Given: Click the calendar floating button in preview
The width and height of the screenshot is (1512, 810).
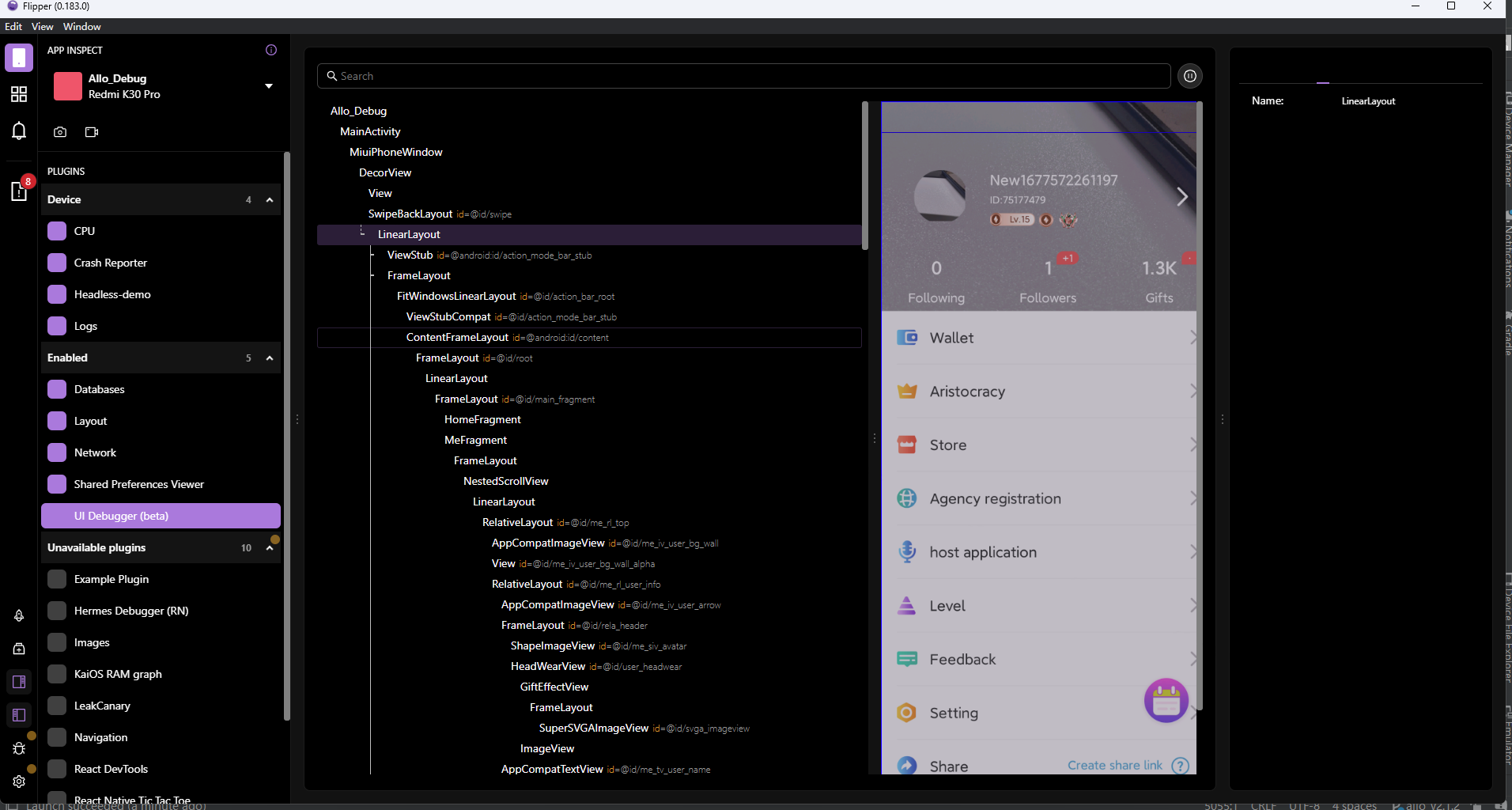Looking at the screenshot, I should (1166, 700).
